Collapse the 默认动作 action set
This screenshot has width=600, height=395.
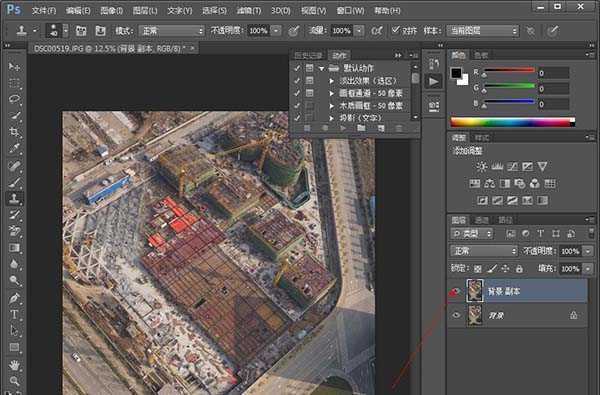(321, 69)
